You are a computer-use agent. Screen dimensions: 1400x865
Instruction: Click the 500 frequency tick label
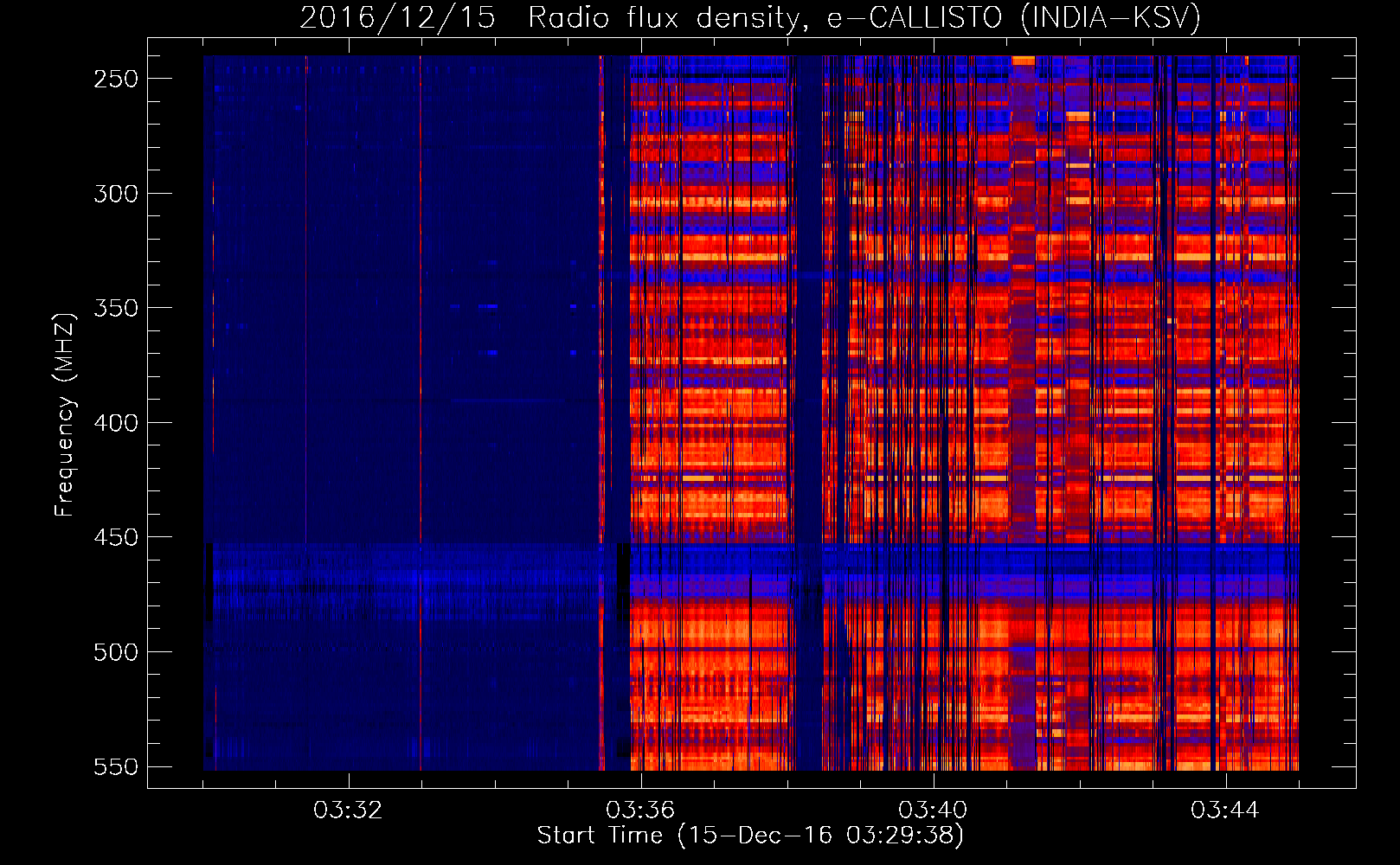(116, 652)
